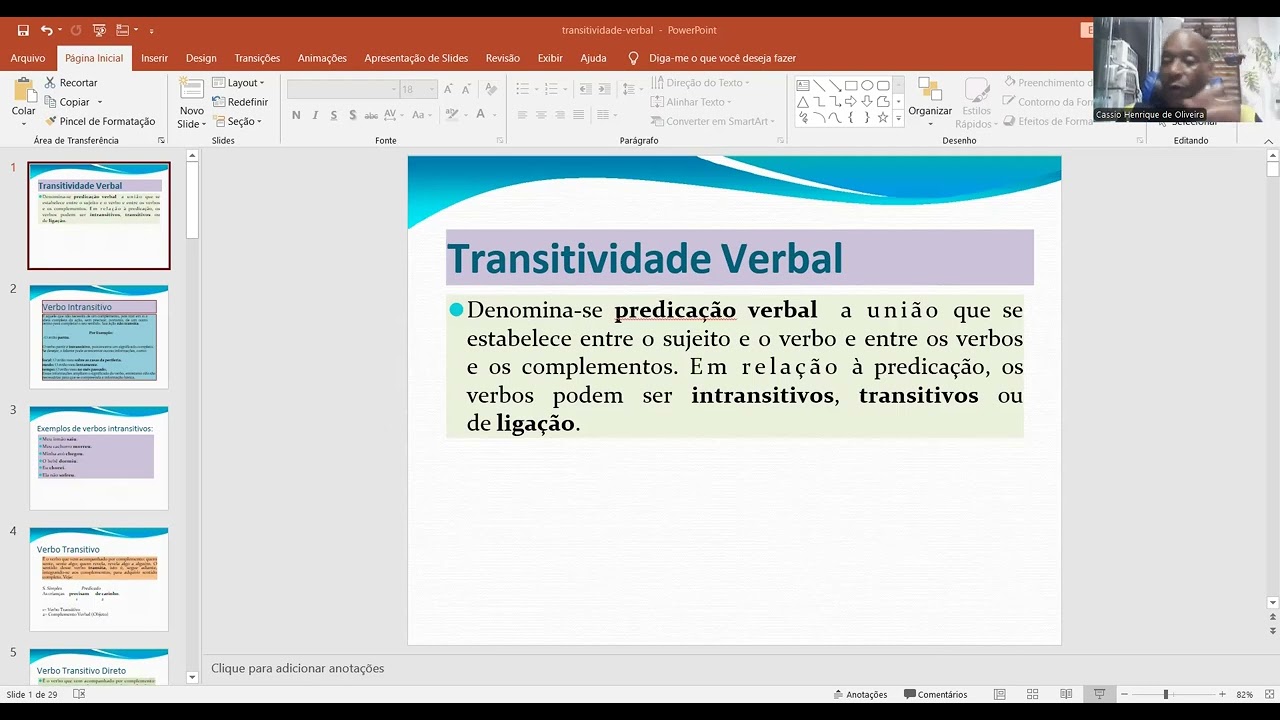Open Área de Transferência dialog launcher
Viewport: 1280px width, 720px height.
(161, 141)
